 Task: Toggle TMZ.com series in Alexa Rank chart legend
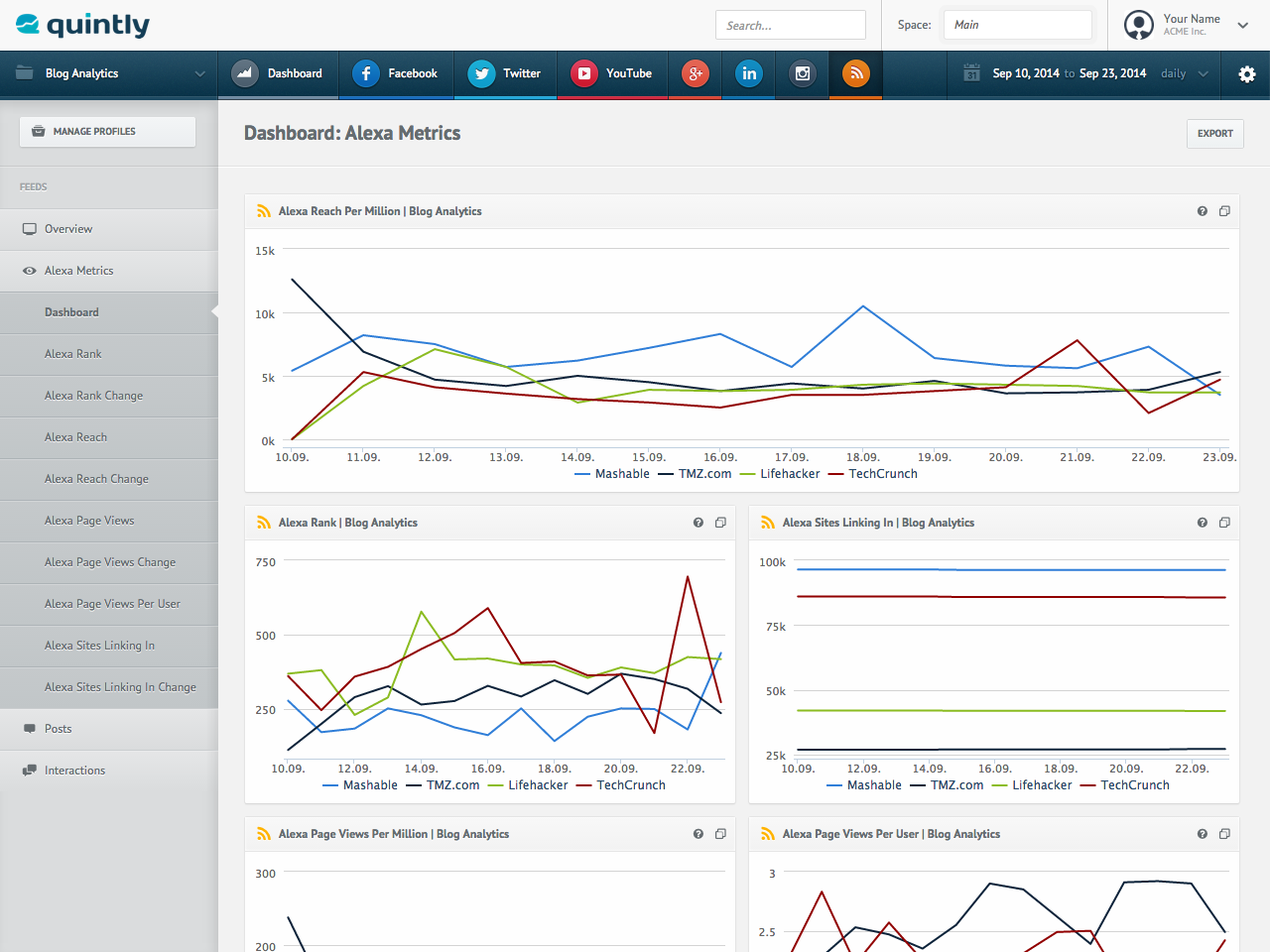[x=443, y=785]
